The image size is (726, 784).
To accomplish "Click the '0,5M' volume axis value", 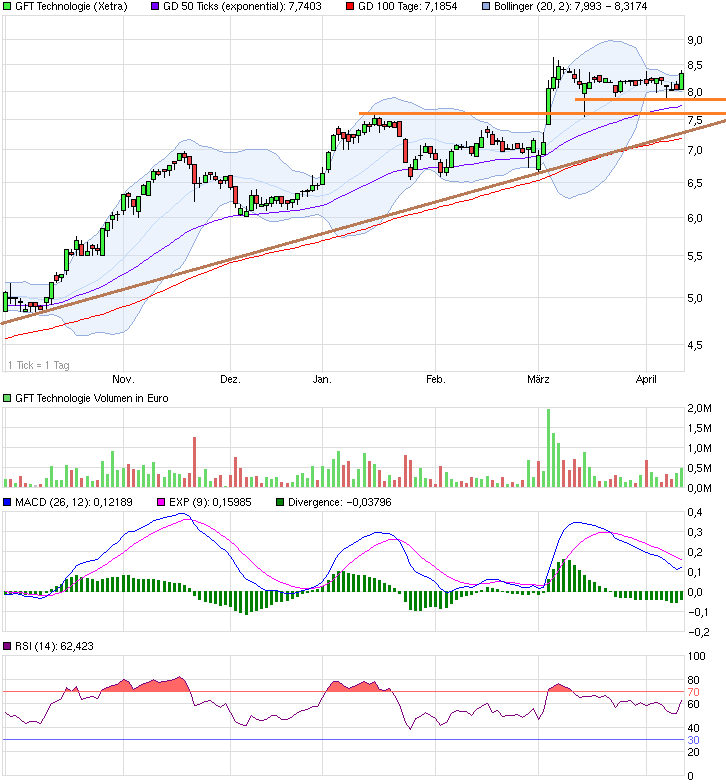I will [699, 468].
